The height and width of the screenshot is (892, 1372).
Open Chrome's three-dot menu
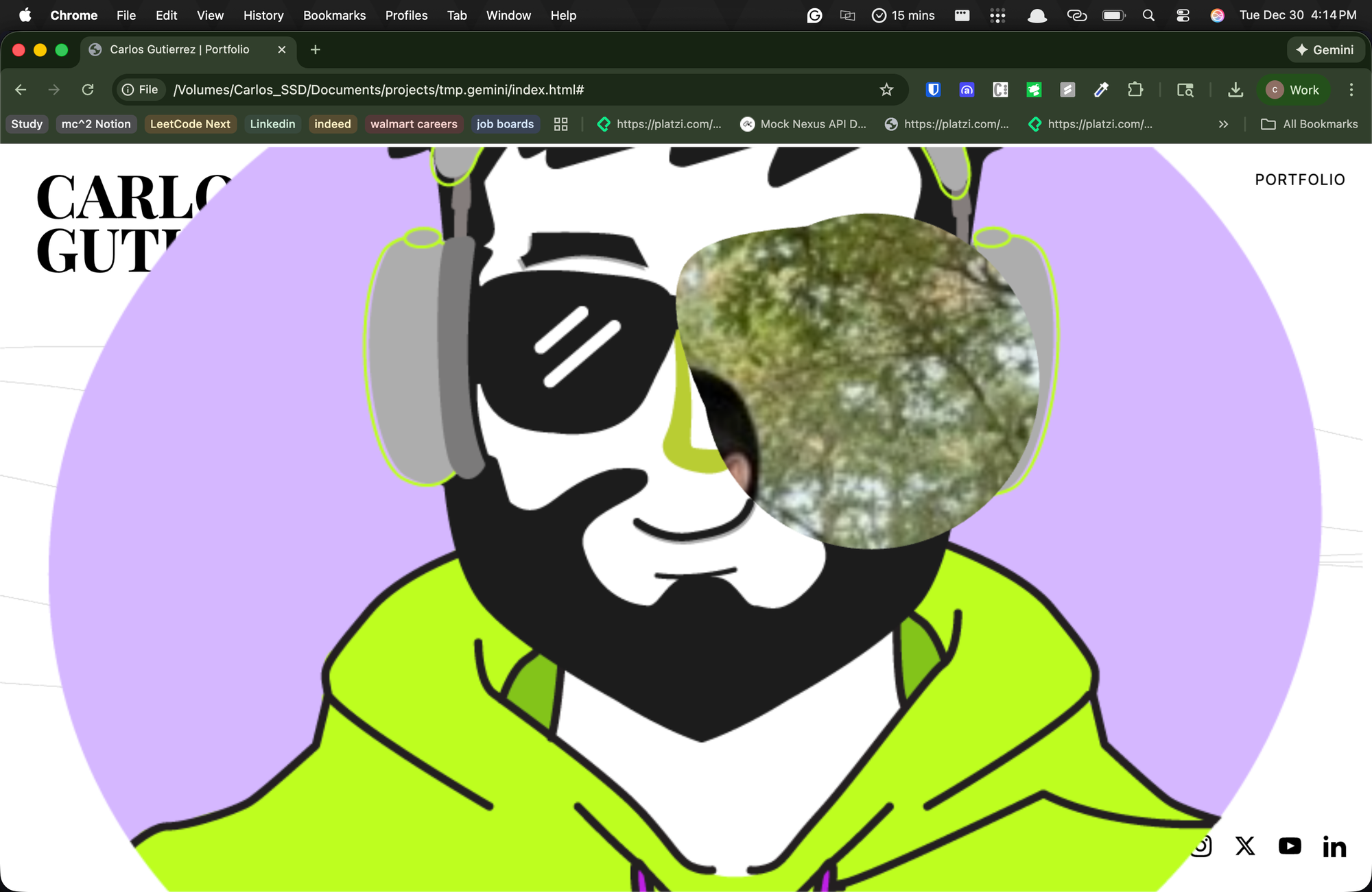pyautogui.click(x=1351, y=90)
